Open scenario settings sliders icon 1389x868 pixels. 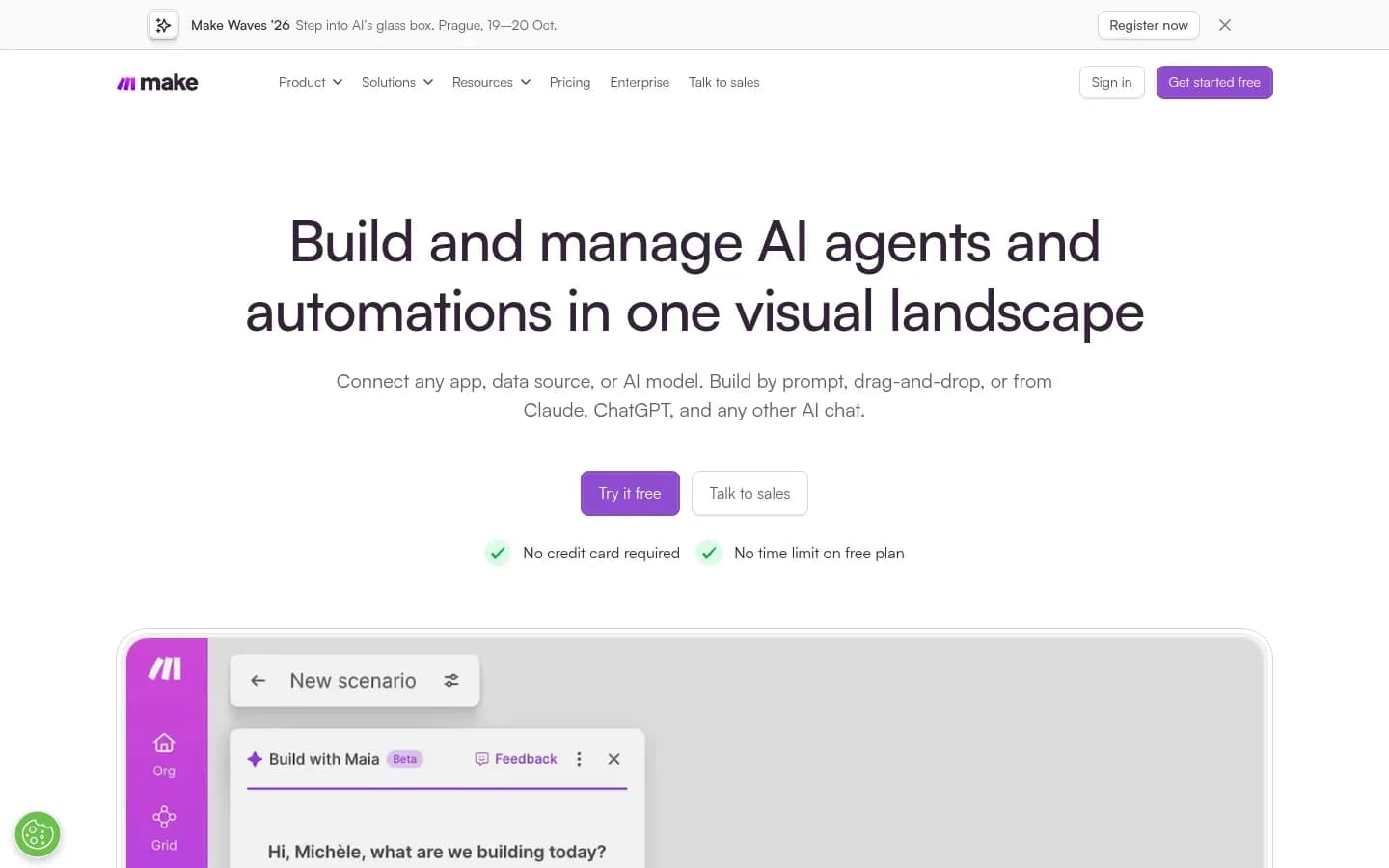(x=451, y=681)
